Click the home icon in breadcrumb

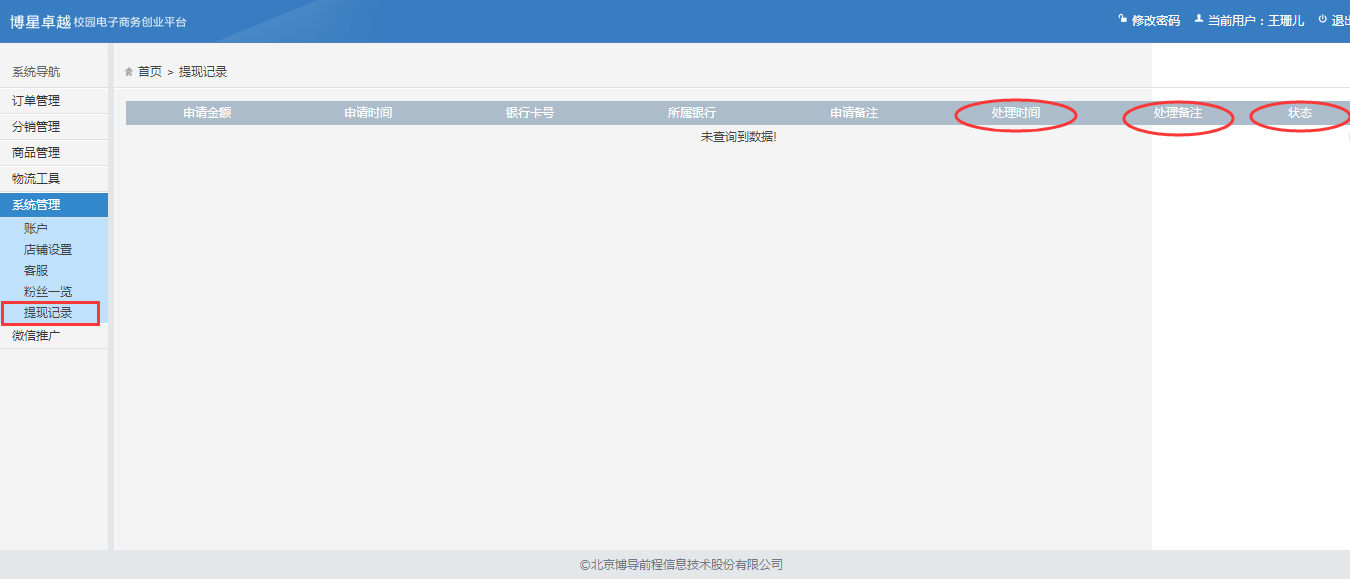pyautogui.click(x=129, y=72)
